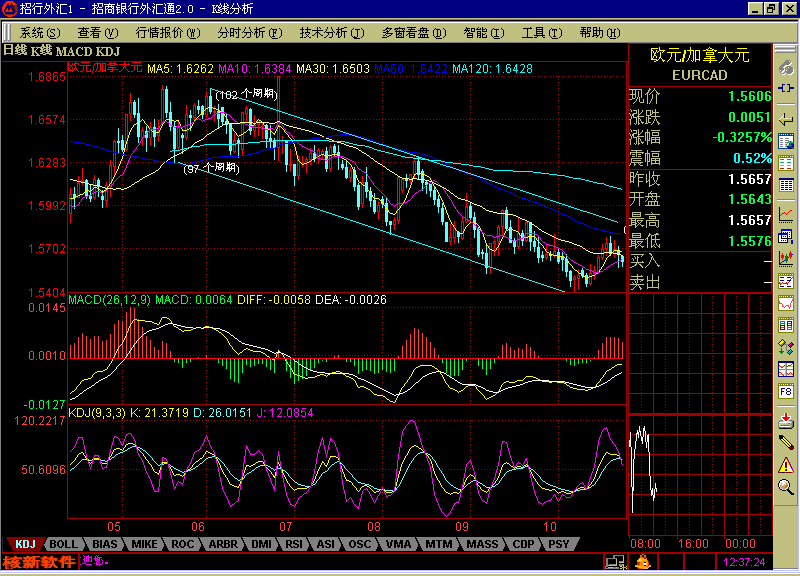The image size is (800, 576).
Task: Switch to the OSC indicator tab
Action: tap(360, 544)
